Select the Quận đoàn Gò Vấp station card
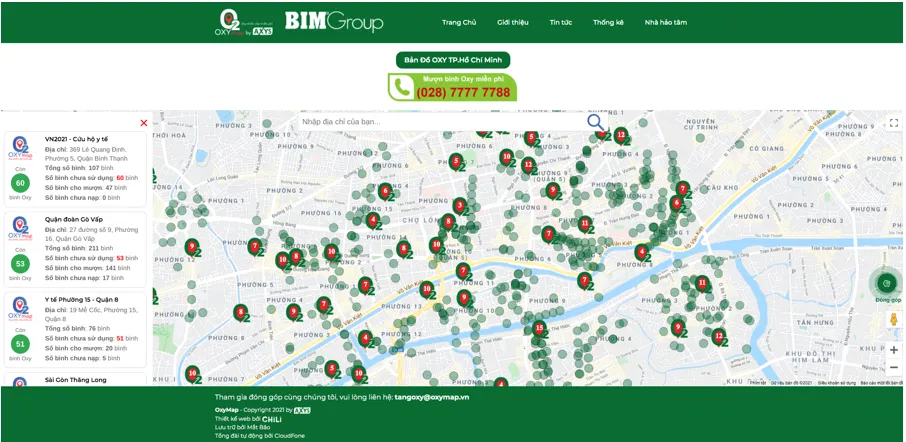Screen dimensions: 906x442 click(75, 248)
